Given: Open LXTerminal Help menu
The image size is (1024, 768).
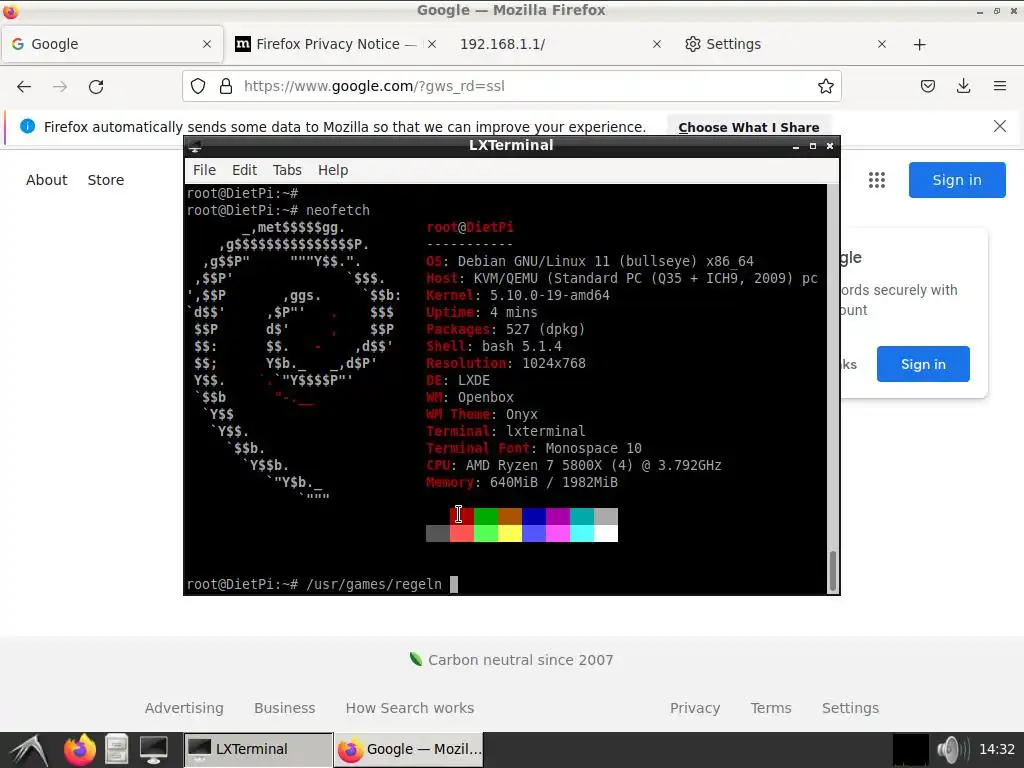Looking at the screenshot, I should 333,170.
